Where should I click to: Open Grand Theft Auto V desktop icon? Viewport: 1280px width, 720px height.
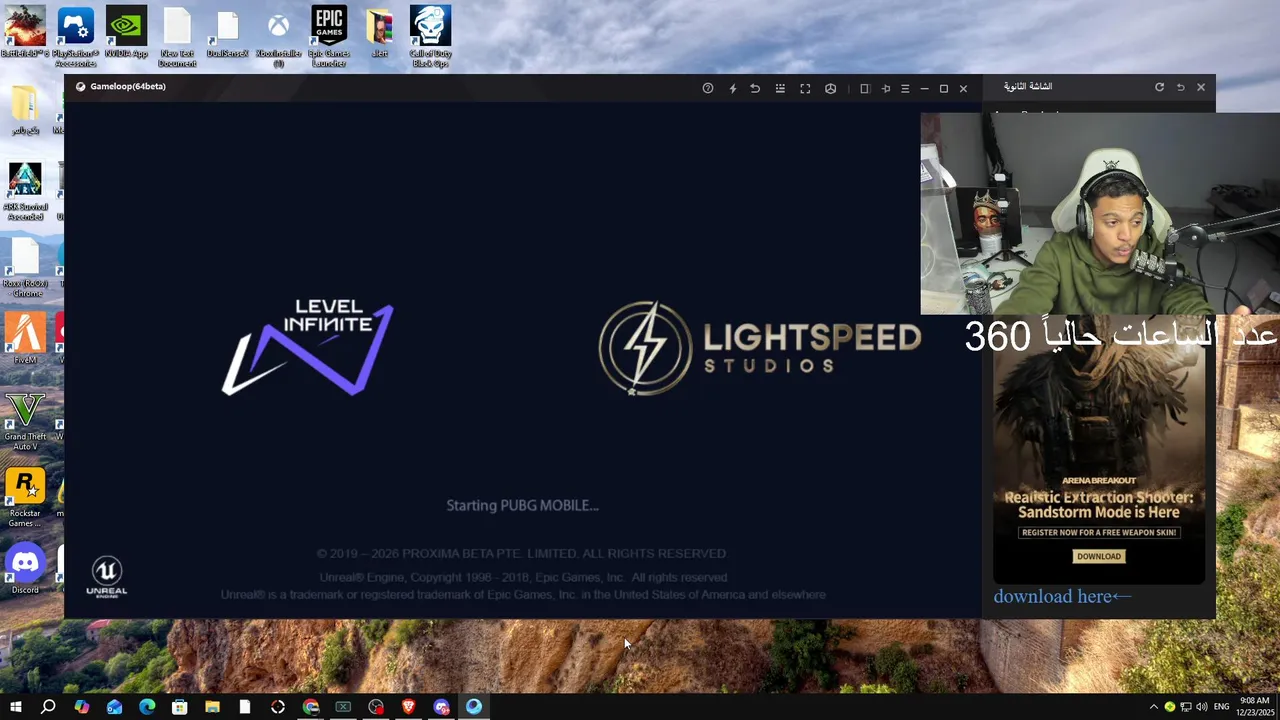(25, 421)
